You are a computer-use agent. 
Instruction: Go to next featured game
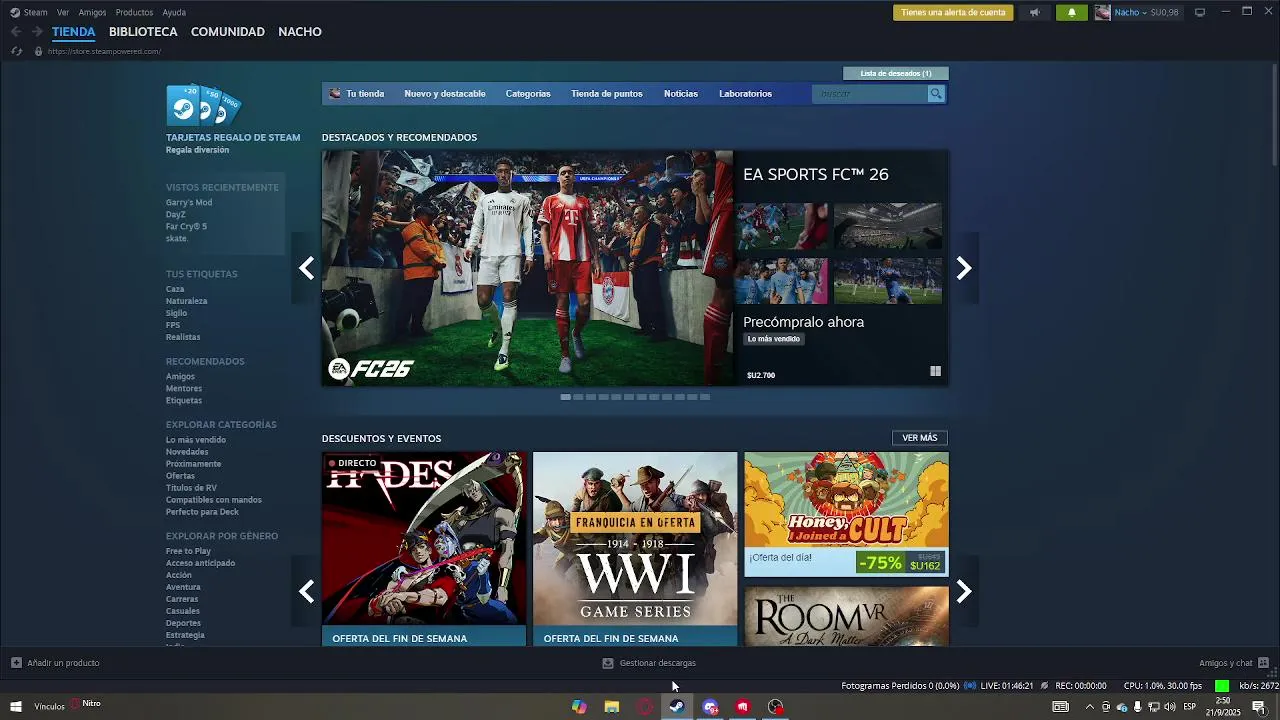(x=964, y=268)
